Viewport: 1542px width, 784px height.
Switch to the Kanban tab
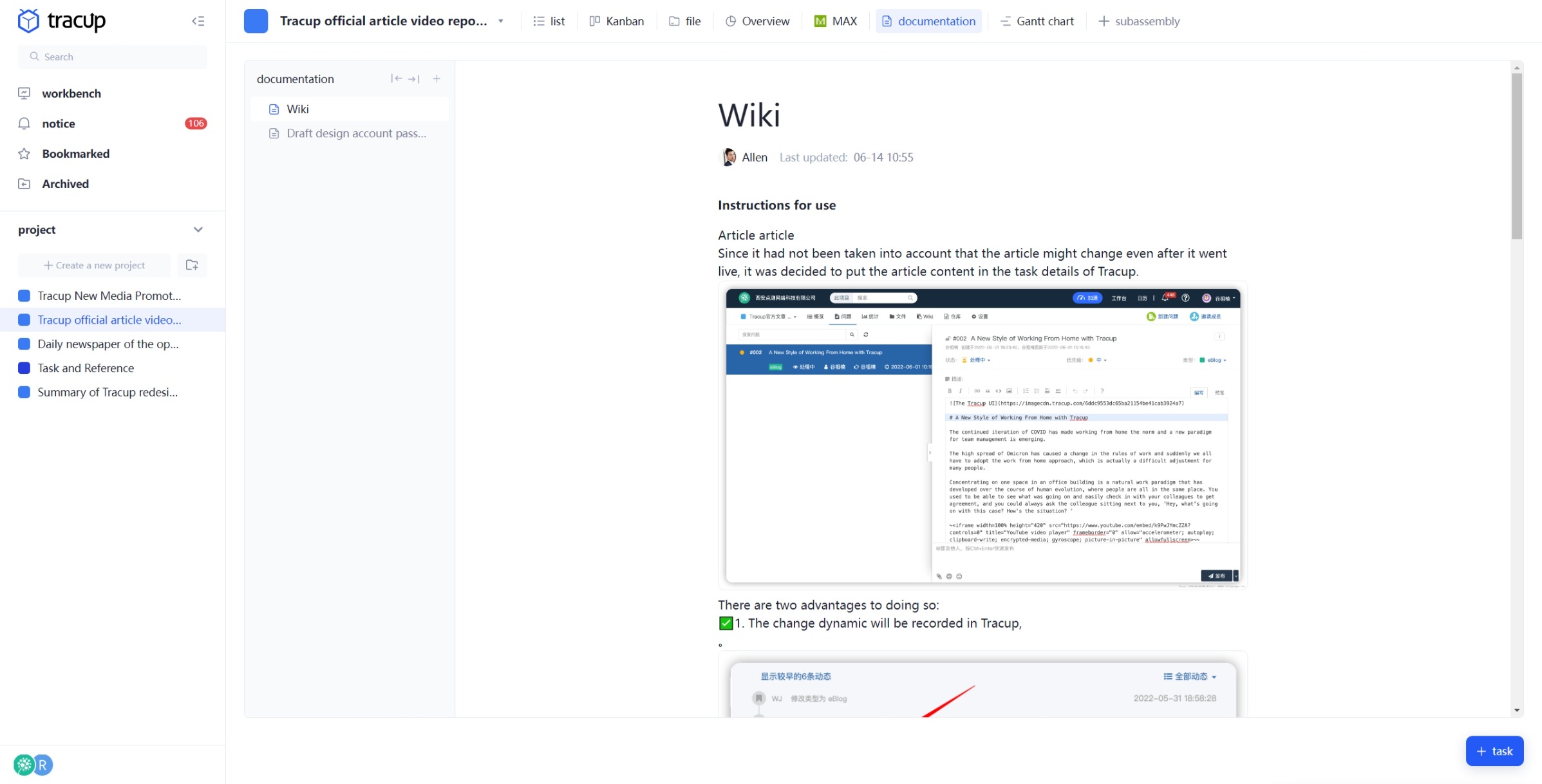coord(617,21)
